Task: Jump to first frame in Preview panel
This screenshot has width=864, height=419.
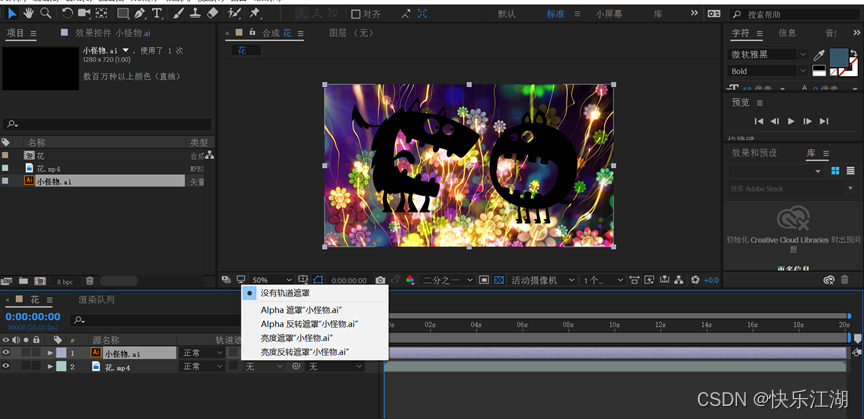Action: click(759, 121)
